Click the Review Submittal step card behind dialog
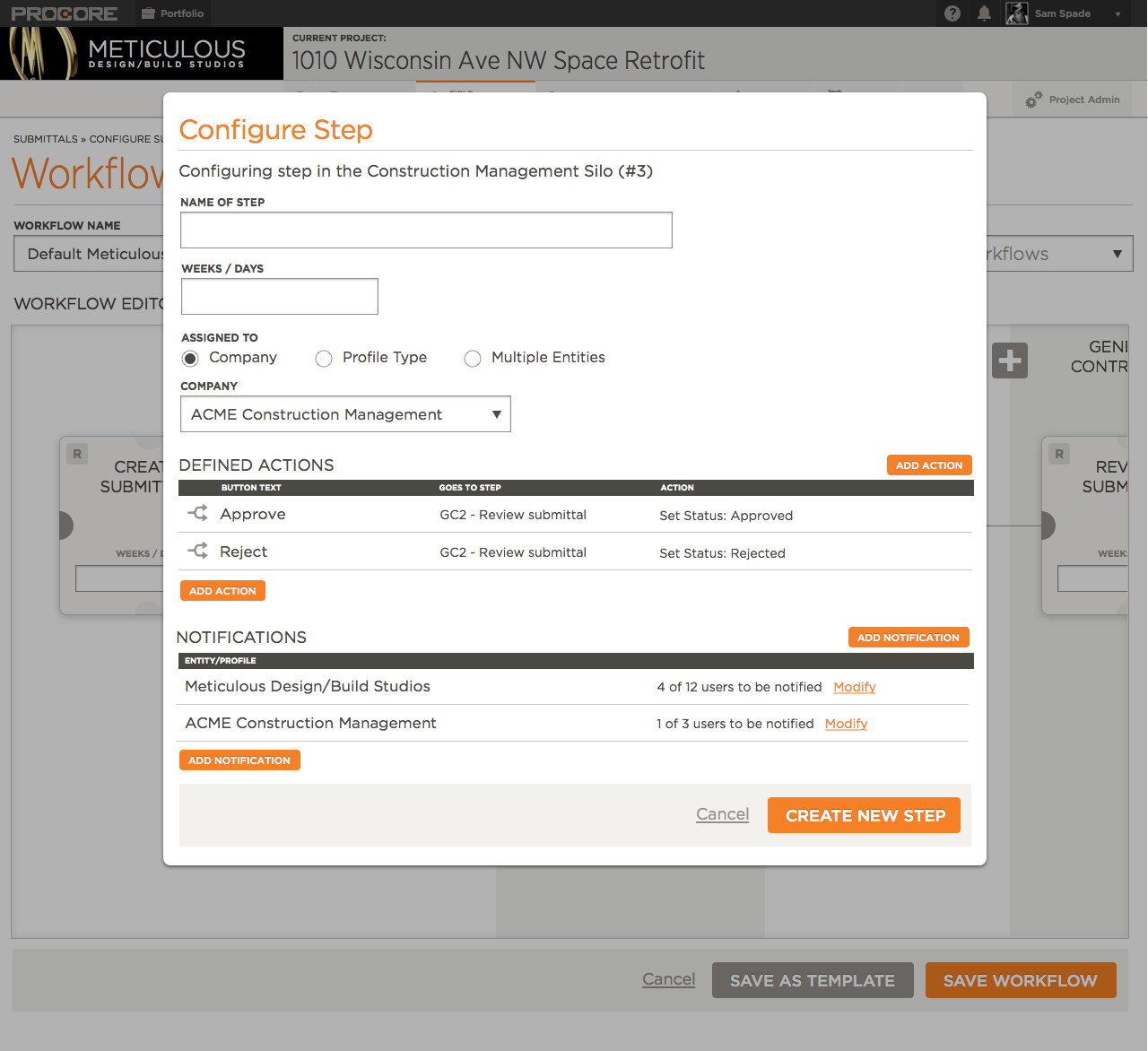Image resolution: width=1148 pixels, height=1051 pixels. pos(1085,525)
